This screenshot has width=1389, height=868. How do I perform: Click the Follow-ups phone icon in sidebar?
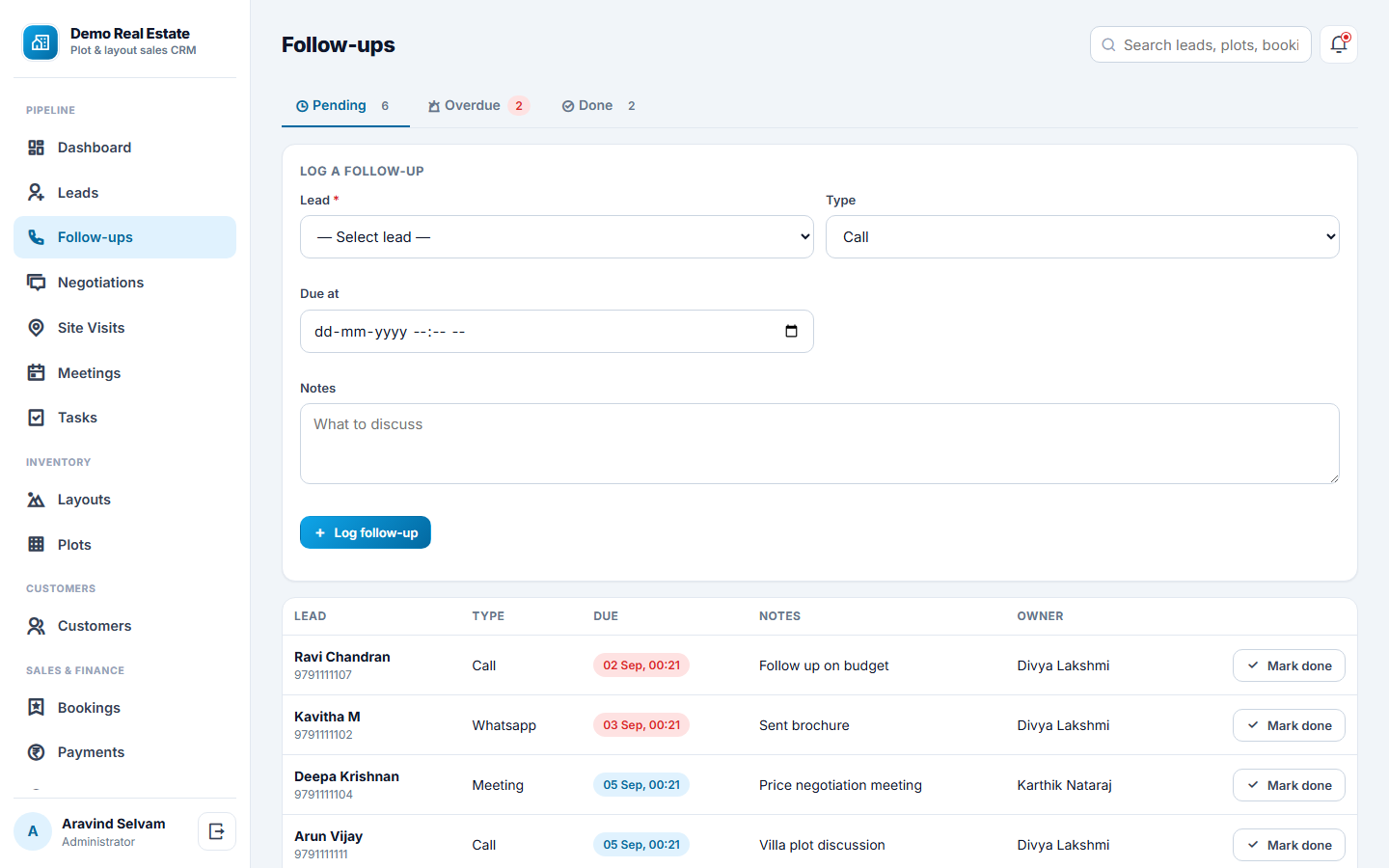37,237
